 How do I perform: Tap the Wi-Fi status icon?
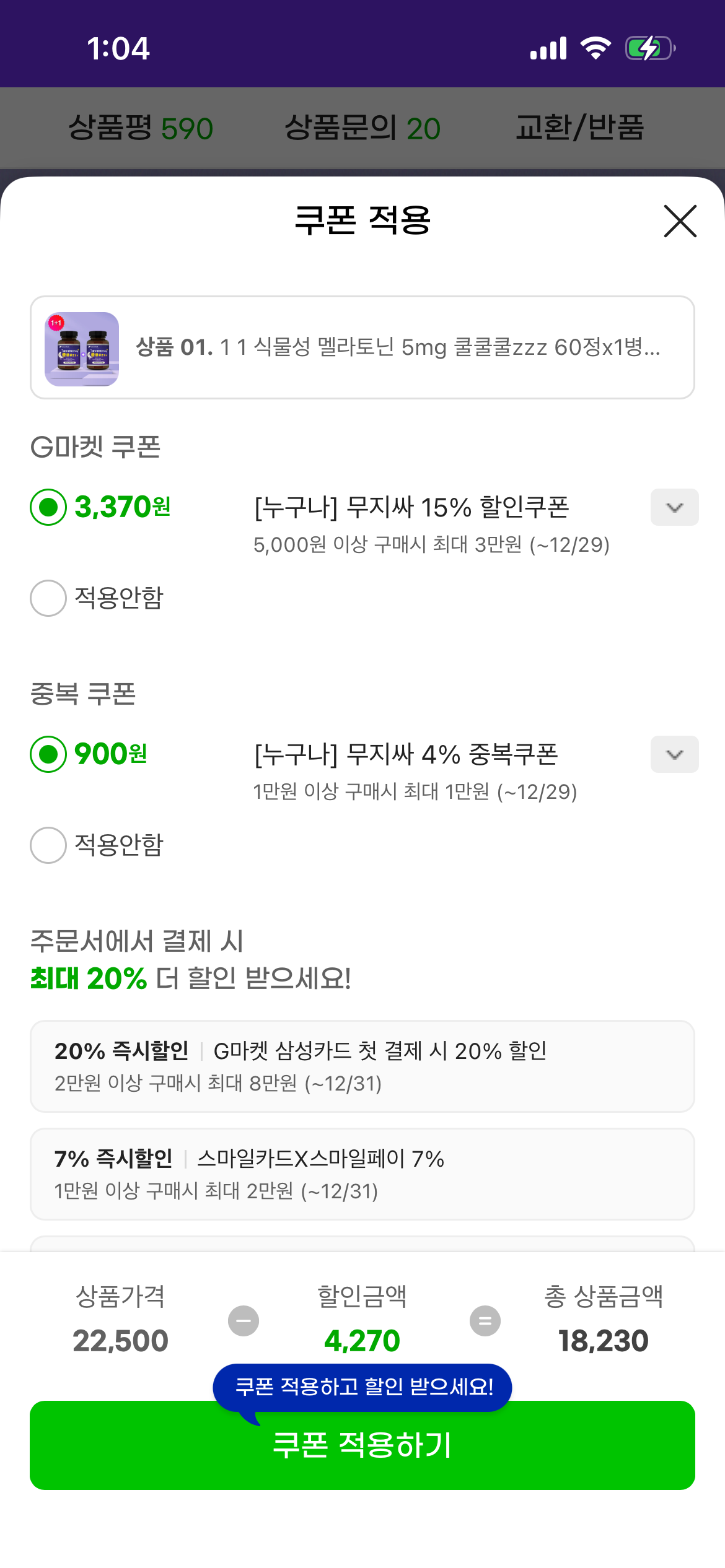click(595, 48)
